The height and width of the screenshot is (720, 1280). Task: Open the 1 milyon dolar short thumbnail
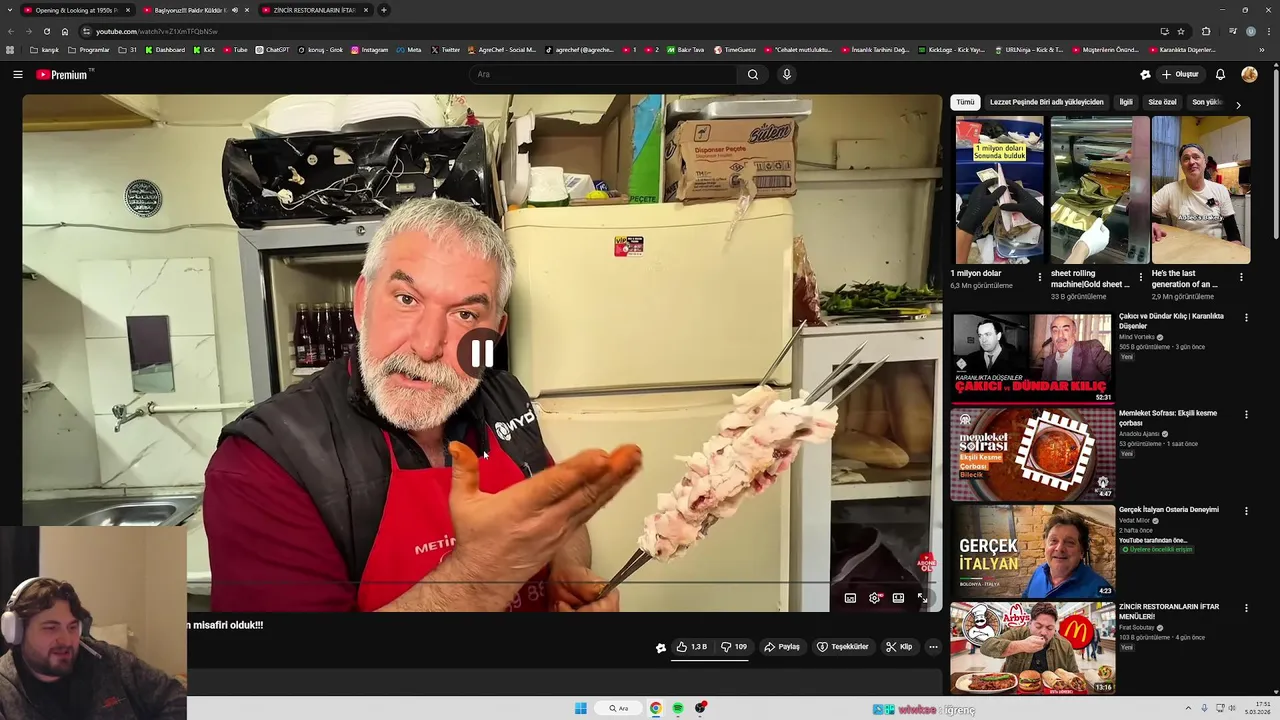tap(999, 190)
